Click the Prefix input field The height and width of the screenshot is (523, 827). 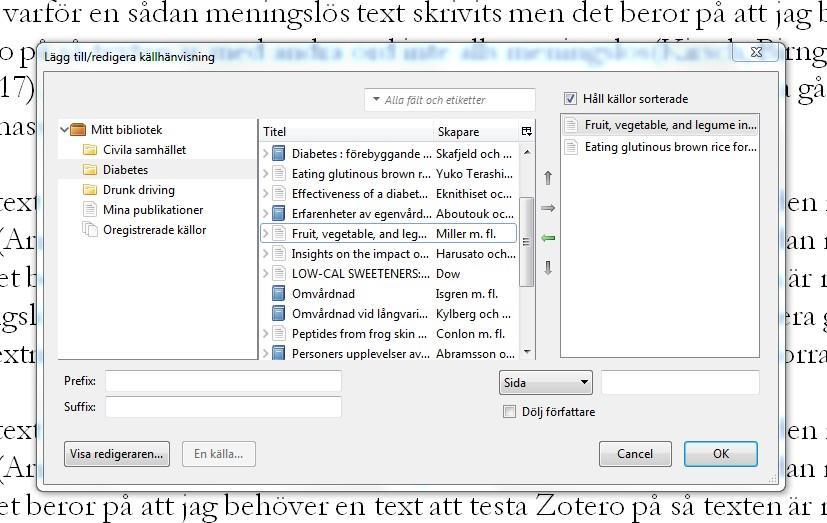(223, 381)
